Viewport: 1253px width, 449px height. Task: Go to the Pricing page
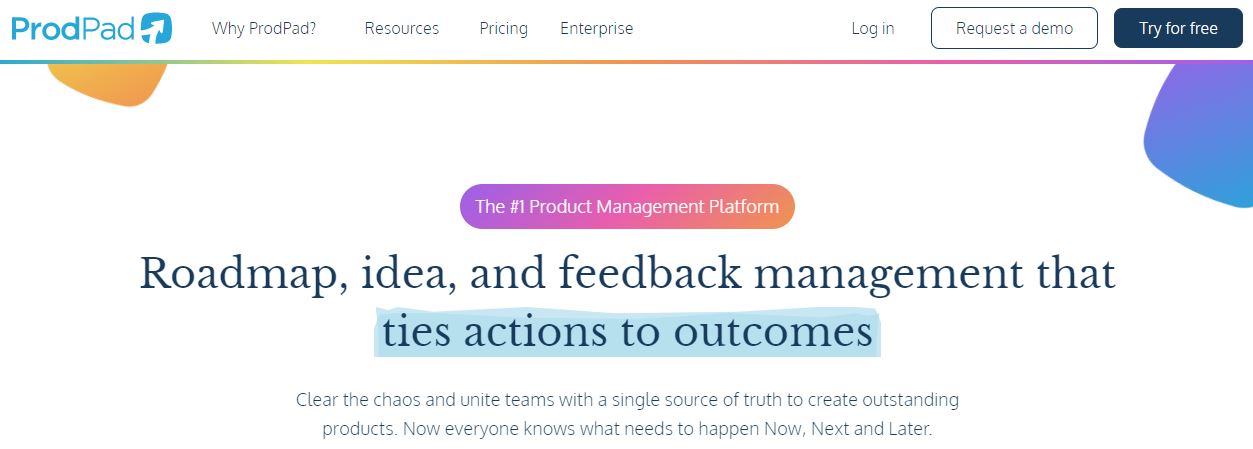pyautogui.click(x=504, y=28)
